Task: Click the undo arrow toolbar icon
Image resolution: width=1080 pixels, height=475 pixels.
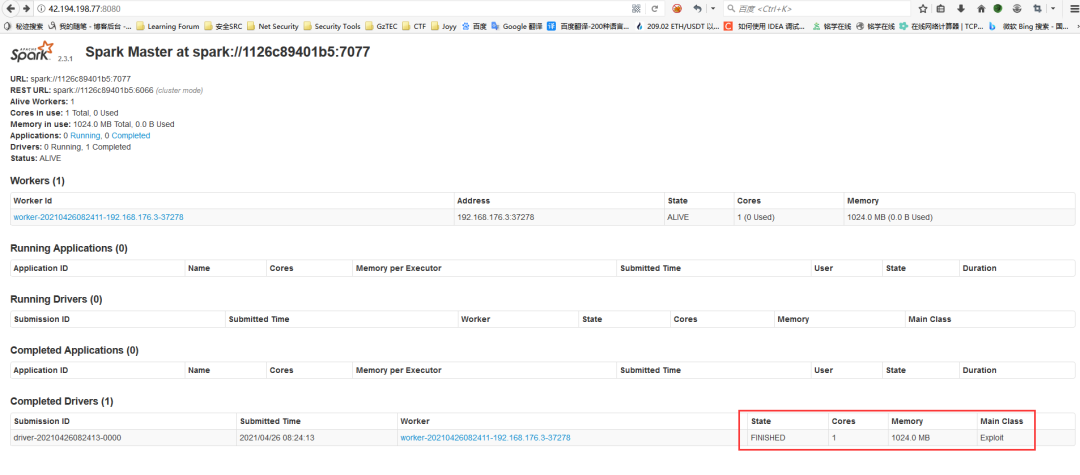Action: tap(698, 9)
